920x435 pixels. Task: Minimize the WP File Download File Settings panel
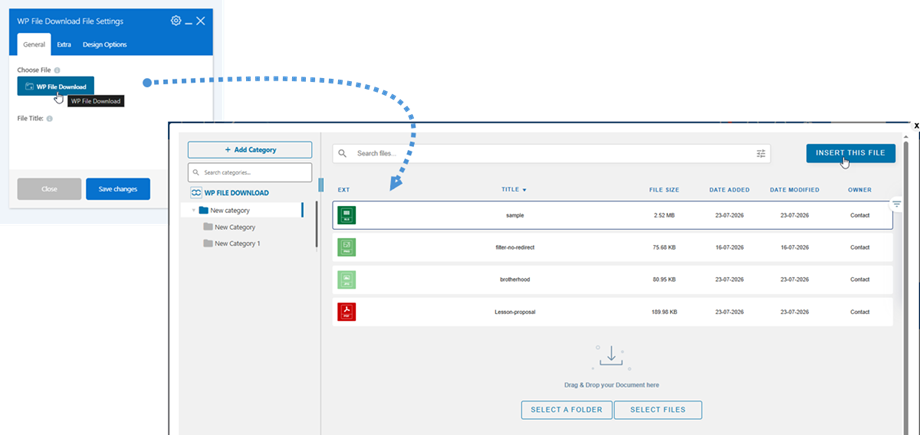click(x=188, y=23)
